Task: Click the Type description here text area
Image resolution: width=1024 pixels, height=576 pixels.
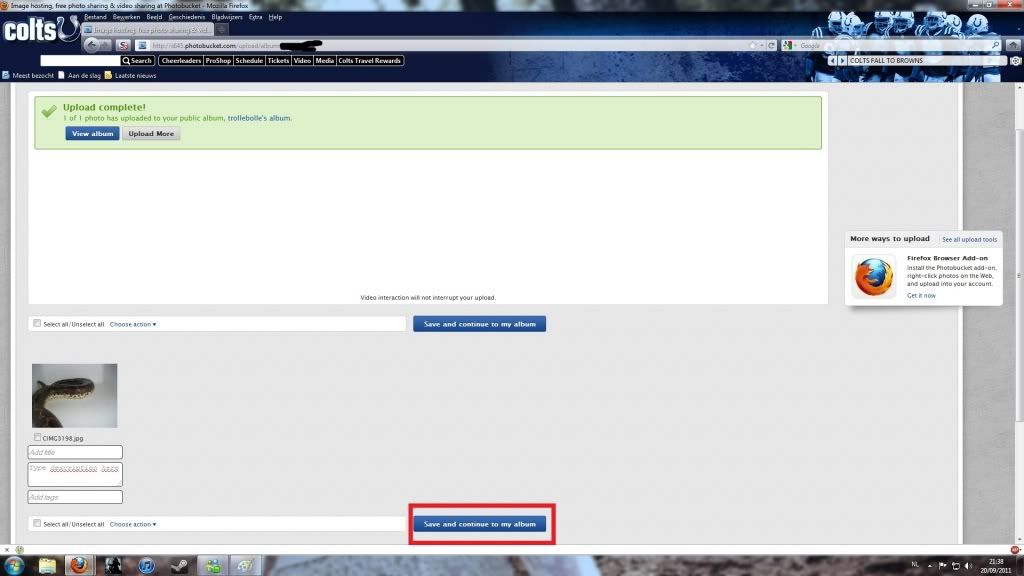Action: [x=75, y=474]
